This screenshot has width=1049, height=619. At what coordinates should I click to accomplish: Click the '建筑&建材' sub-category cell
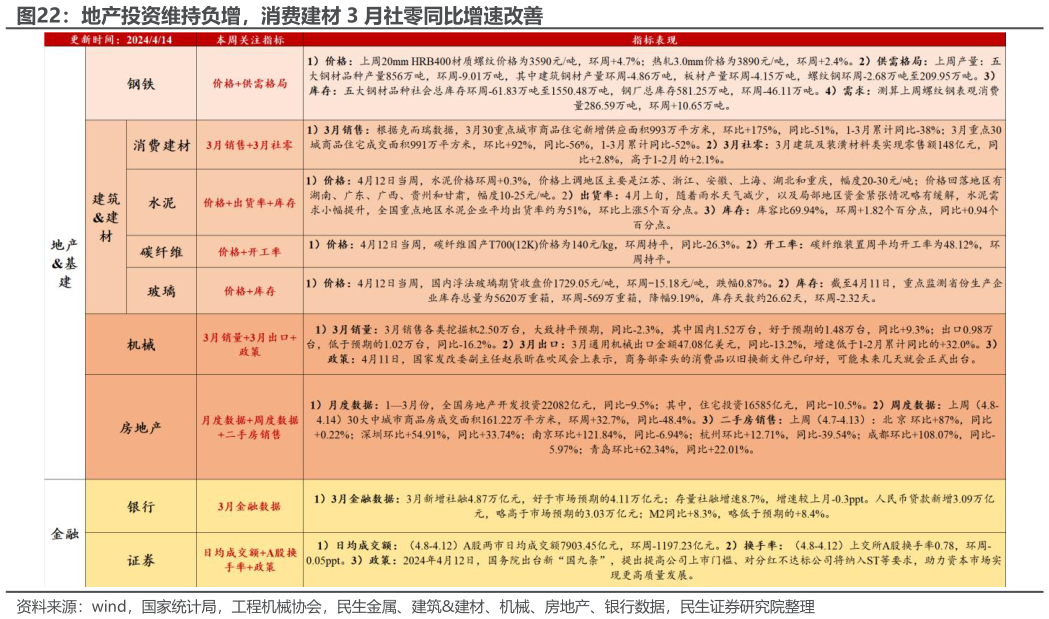(x=106, y=217)
